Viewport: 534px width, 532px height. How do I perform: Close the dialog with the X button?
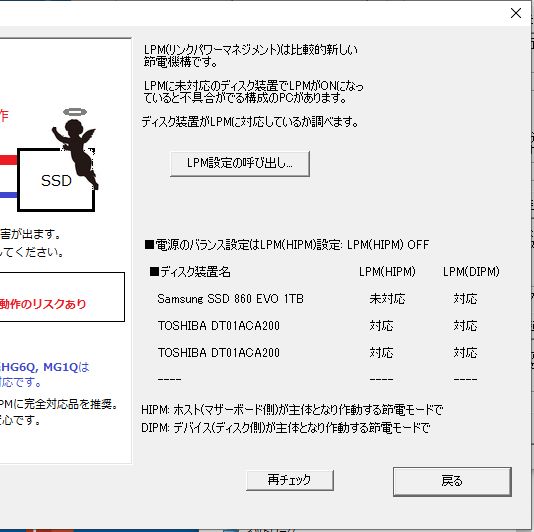click(516, 13)
